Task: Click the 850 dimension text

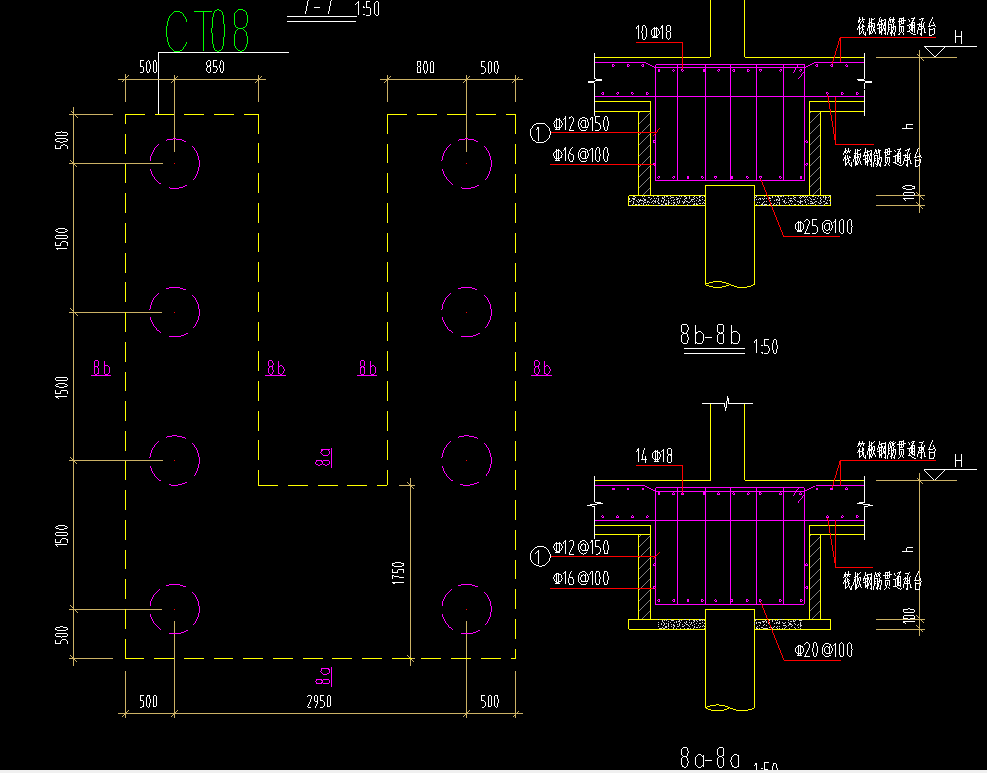Action: pyautogui.click(x=215, y=67)
